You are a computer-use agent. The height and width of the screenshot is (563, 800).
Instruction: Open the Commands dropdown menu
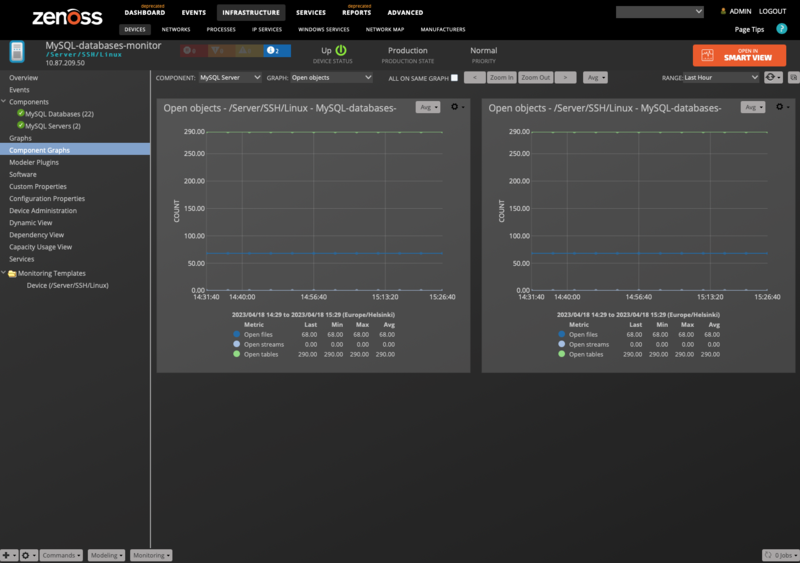pos(61,555)
